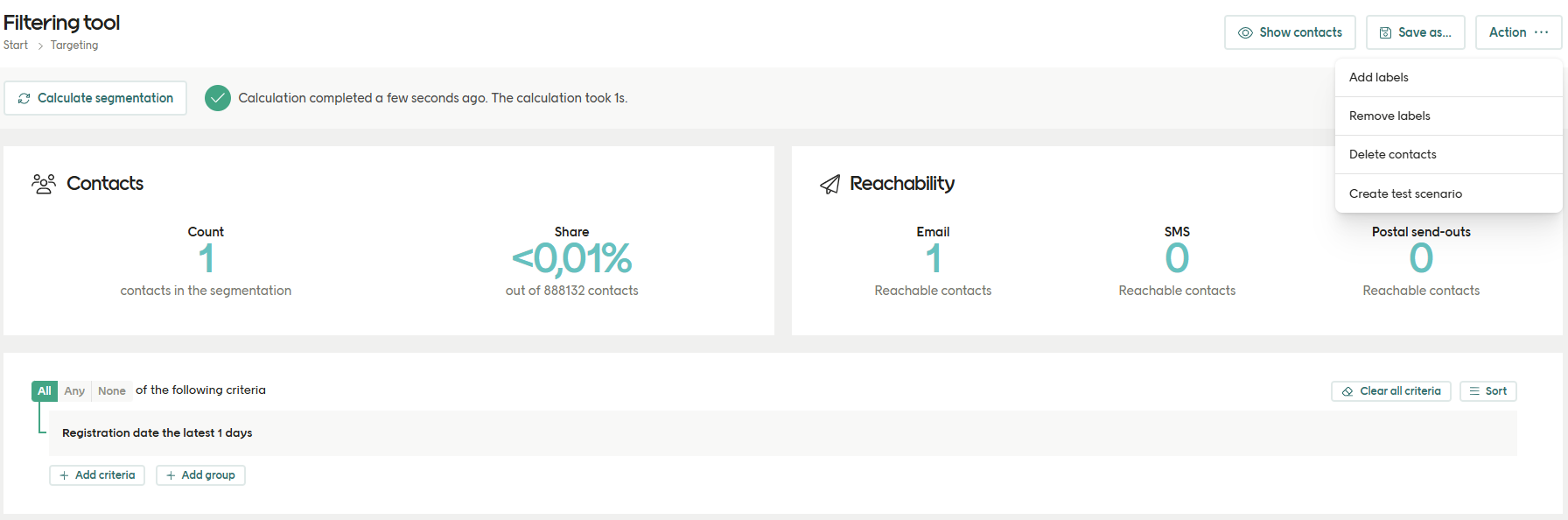Switch criteria matching to None
The width and height of the screenshot is (1568, 520).
tap(112, 391)
